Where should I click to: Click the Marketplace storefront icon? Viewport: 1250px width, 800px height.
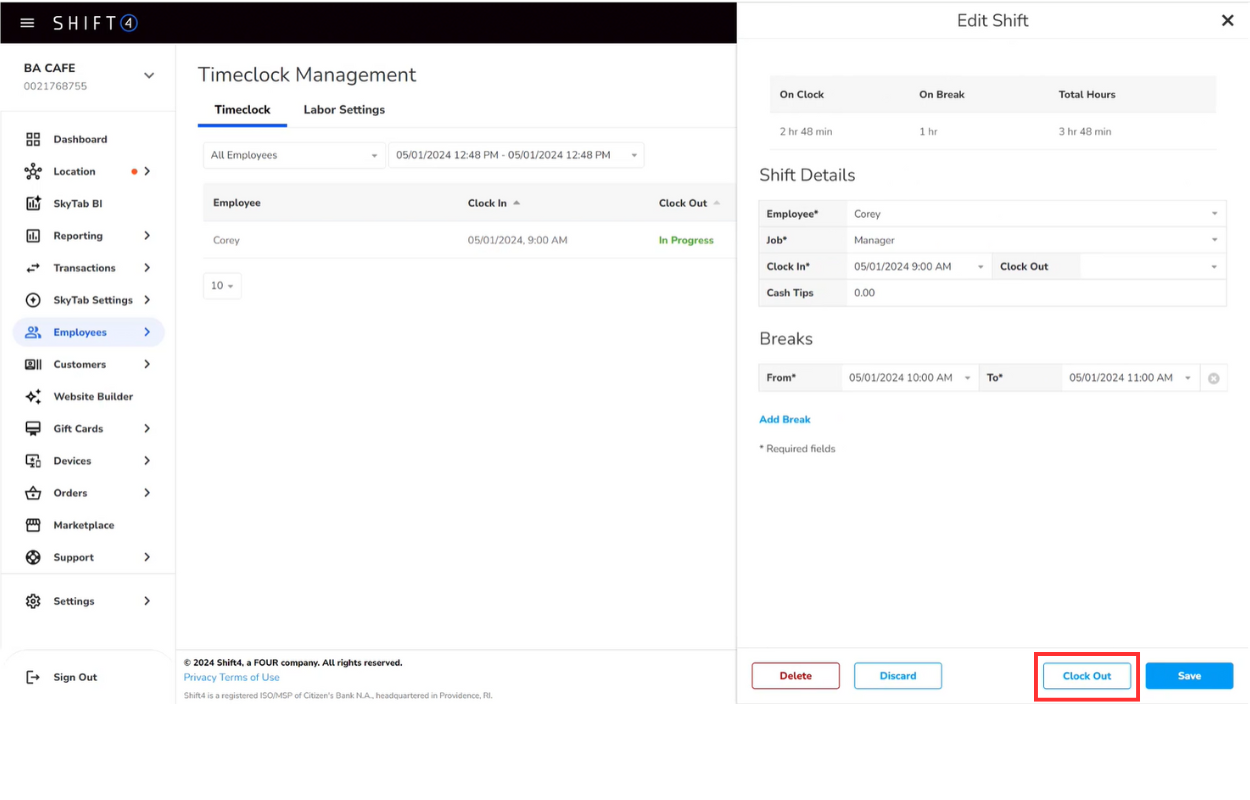pyautogui.click(x=33, y=525)
